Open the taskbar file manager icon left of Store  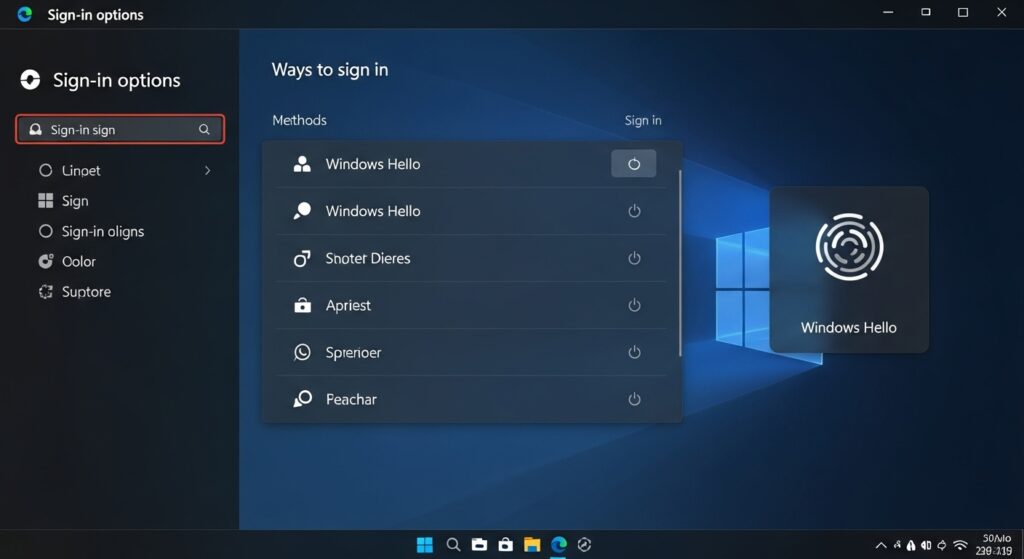[479, 545]
